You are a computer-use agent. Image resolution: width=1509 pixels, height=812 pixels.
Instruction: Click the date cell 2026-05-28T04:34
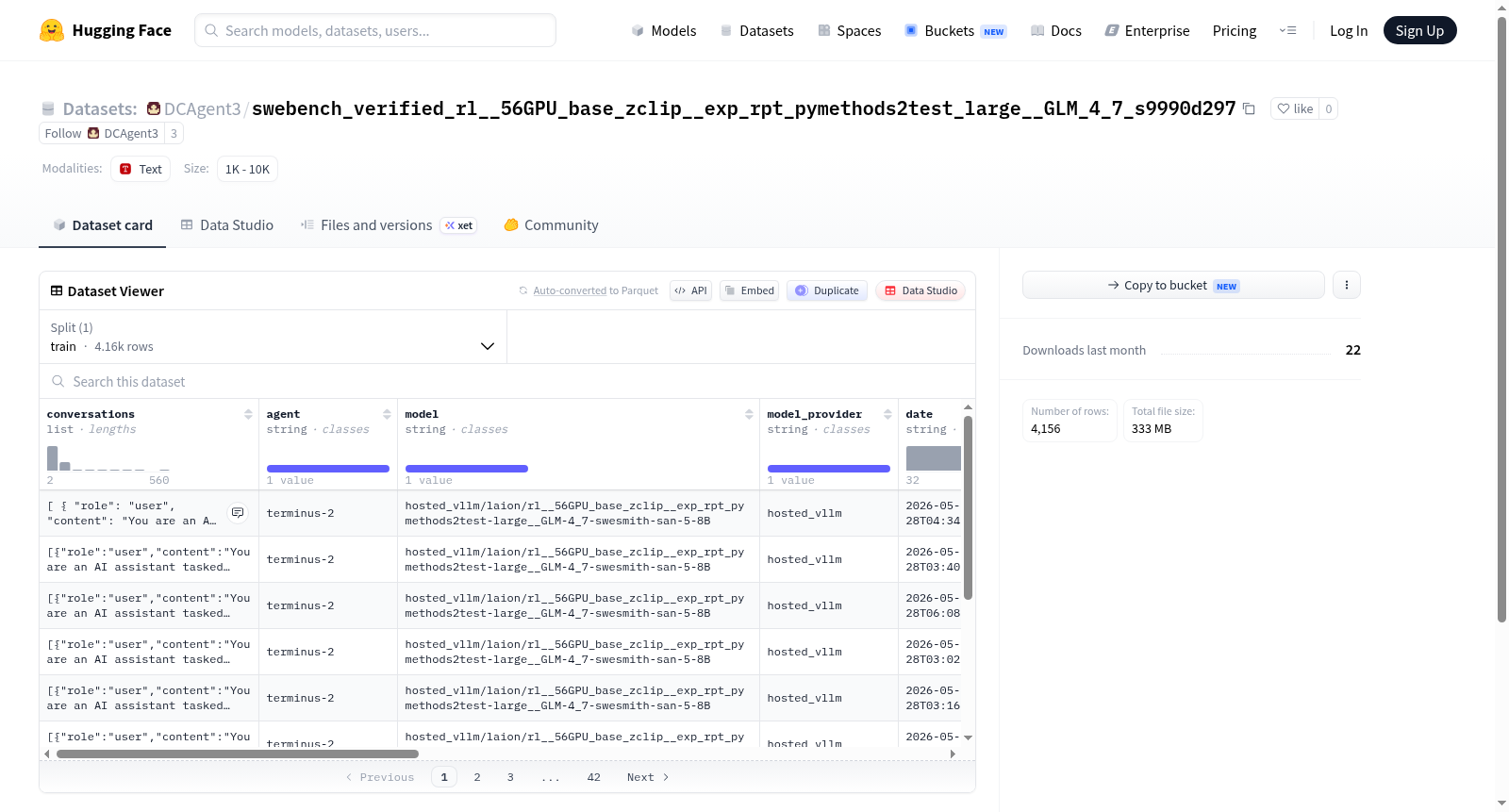tap(933, 513)
